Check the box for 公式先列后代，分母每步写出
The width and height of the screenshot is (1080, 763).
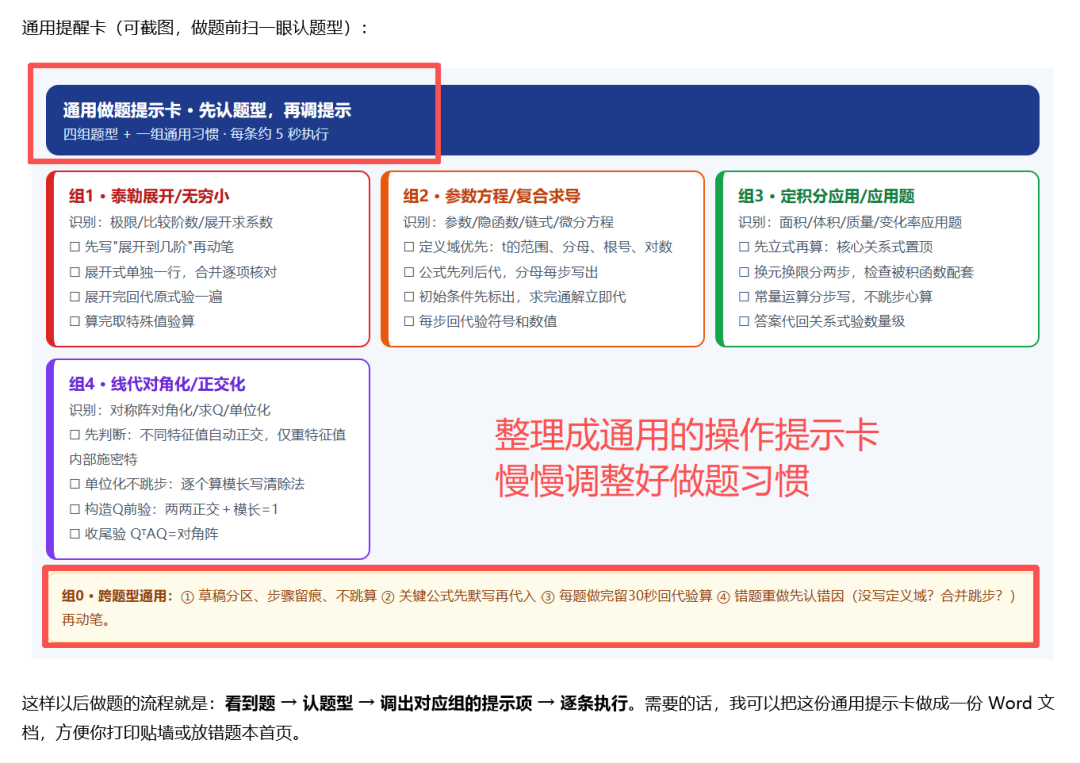(x=409, y=272)
